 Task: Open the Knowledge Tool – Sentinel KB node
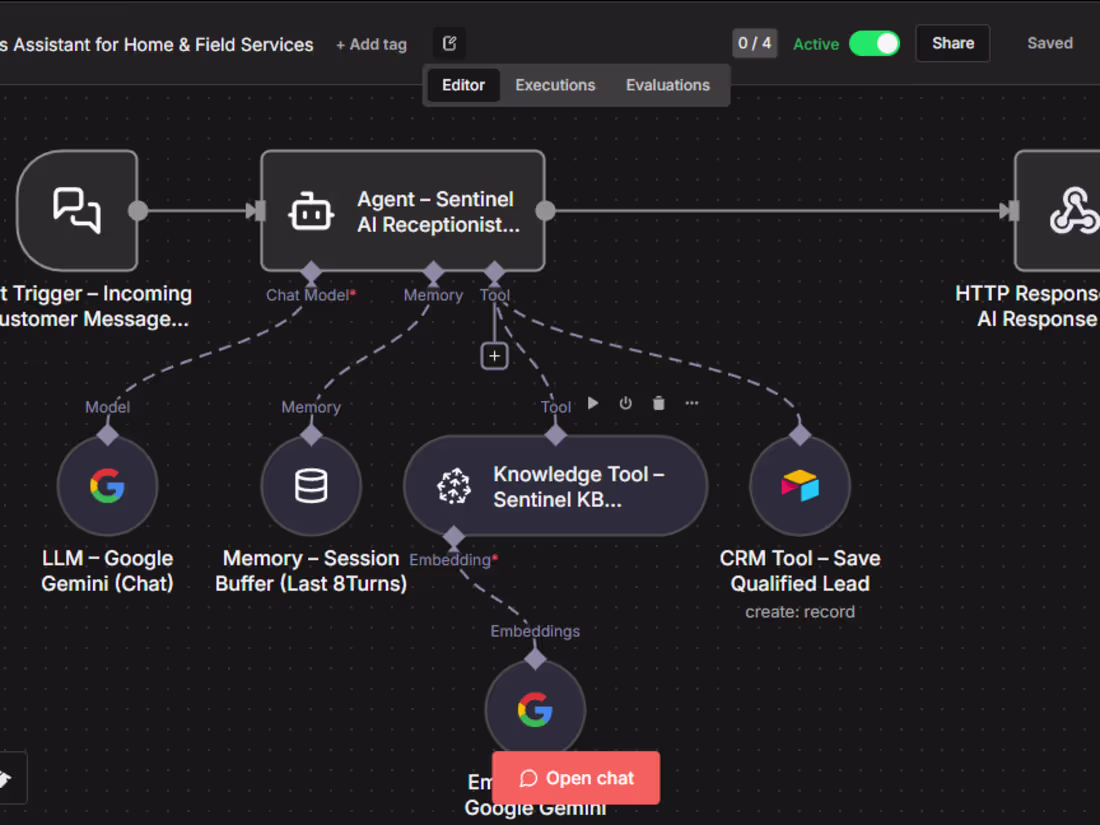click(x=555, y=486)
